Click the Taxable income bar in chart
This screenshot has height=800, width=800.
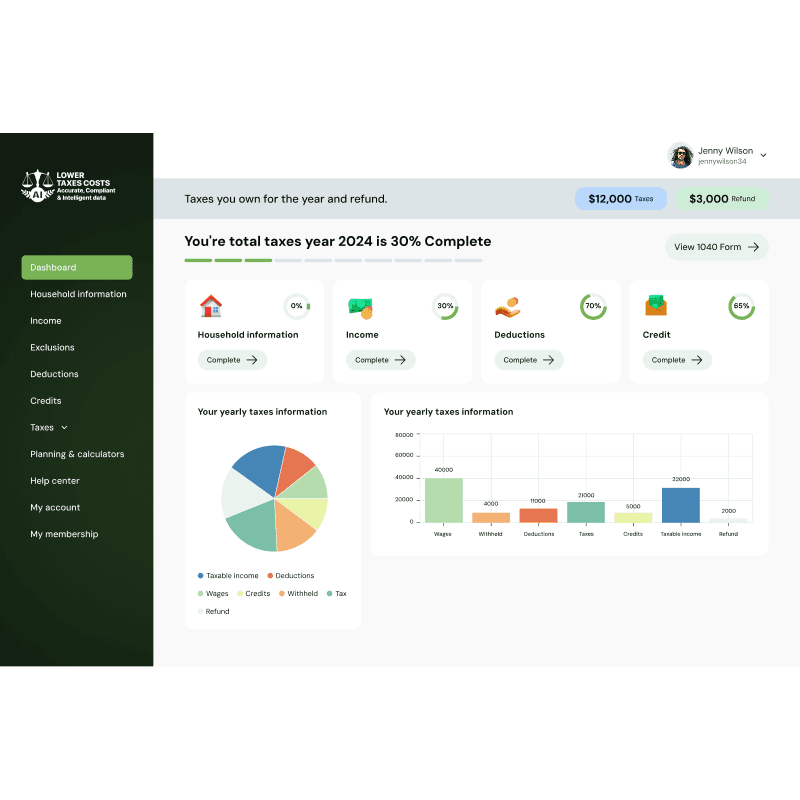tap(681, 505)
